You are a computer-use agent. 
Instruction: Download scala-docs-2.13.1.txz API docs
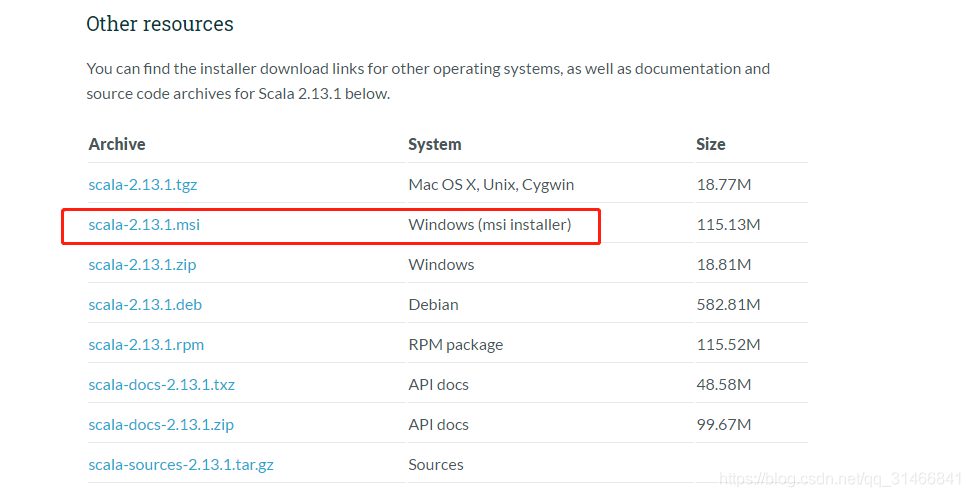pyautogui.click(x=161, y=385)
